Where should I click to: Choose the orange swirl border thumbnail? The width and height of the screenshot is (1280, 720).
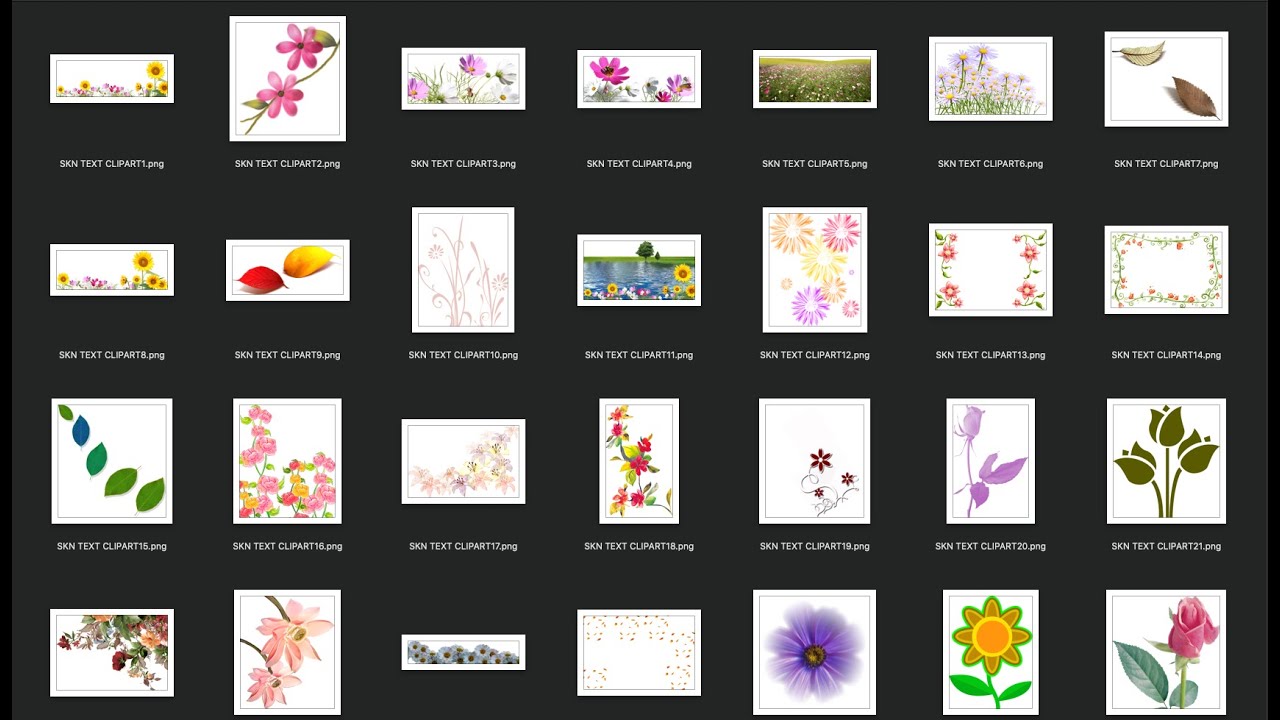pos(639,653)
